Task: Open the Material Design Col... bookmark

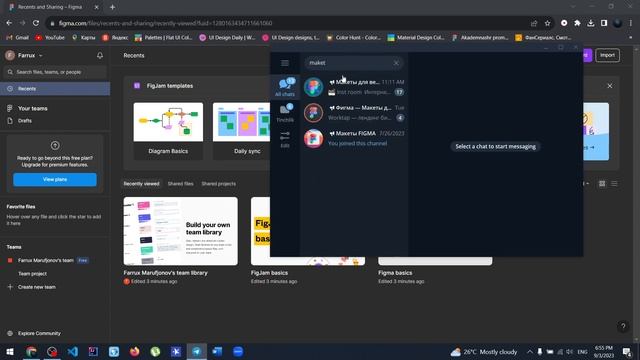Action: tap(416, 38)
